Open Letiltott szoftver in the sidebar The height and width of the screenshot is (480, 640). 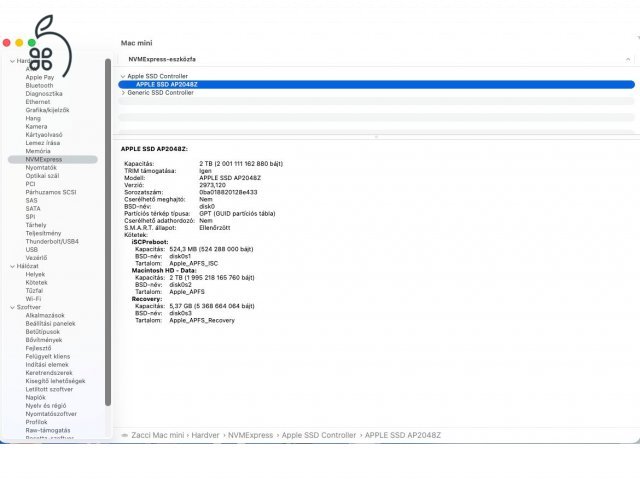coord(49,389)
